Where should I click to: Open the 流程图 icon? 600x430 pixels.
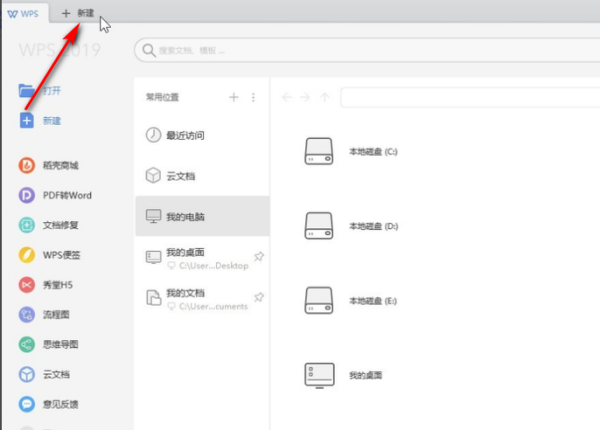pyautogui.click(x=27, y=314)
